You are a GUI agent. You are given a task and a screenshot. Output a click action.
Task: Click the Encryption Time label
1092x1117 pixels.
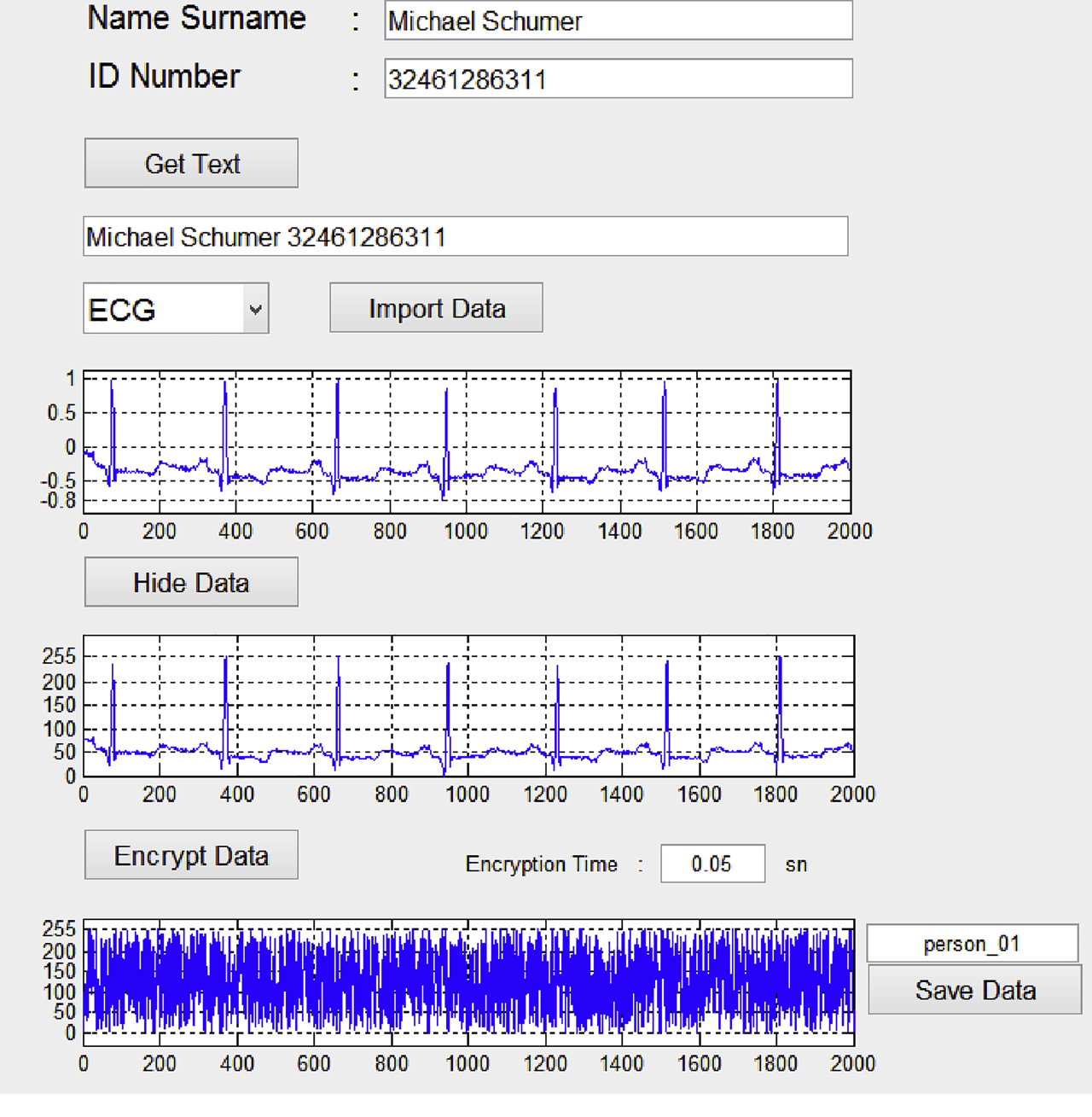point(542,864)
